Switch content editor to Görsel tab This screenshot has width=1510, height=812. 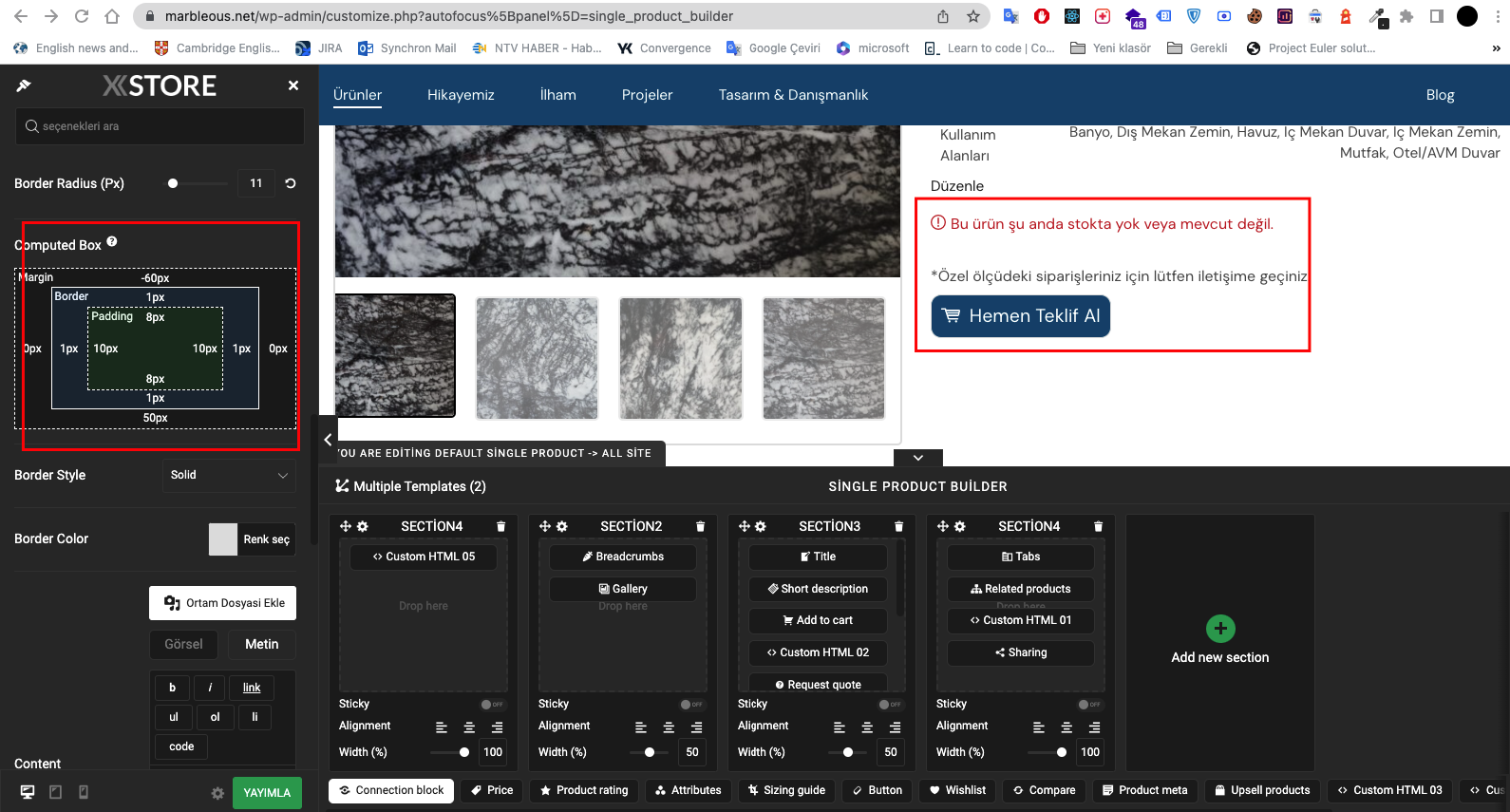183,644
